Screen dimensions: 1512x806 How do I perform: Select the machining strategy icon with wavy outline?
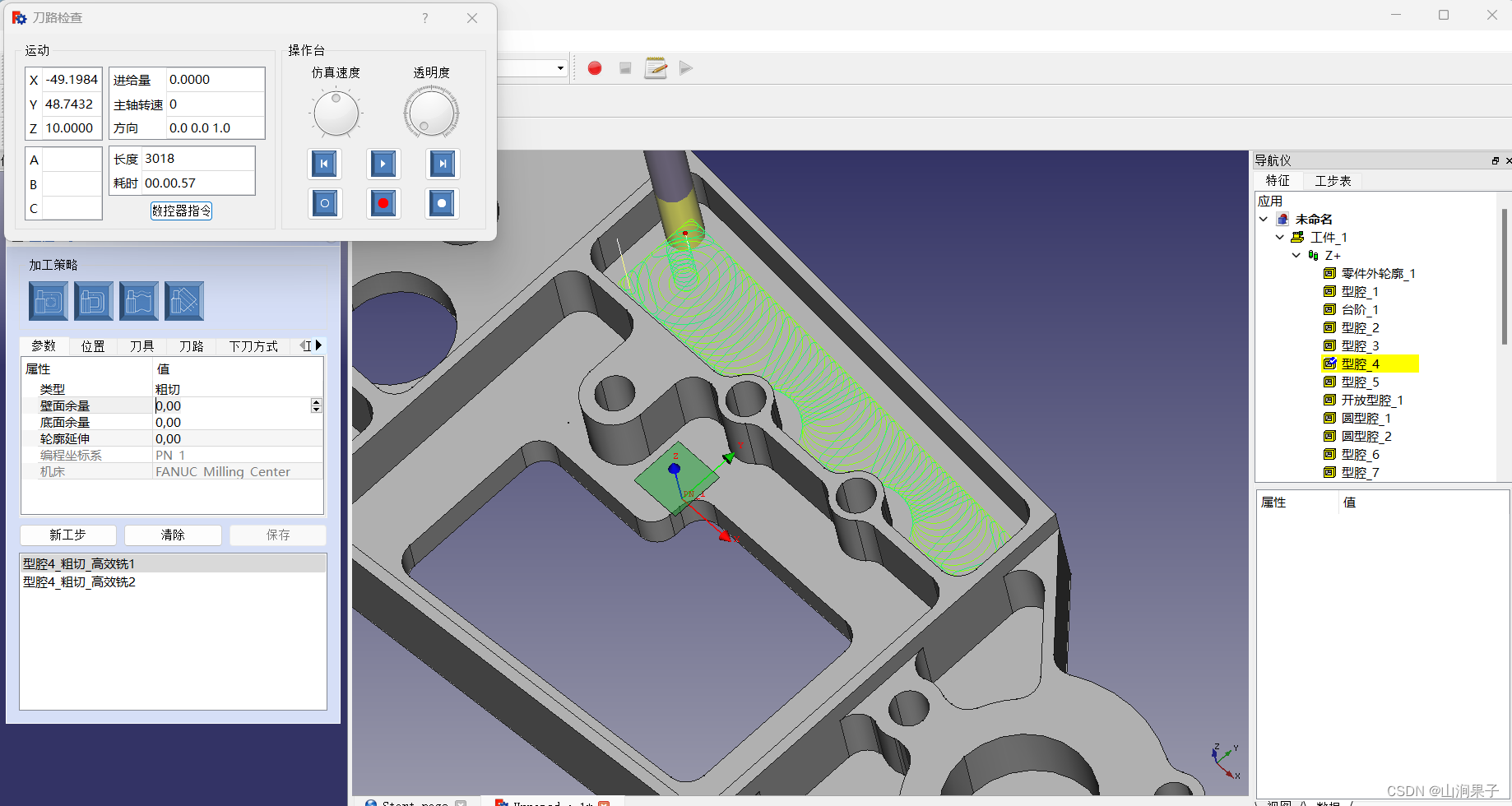(139, 301)
